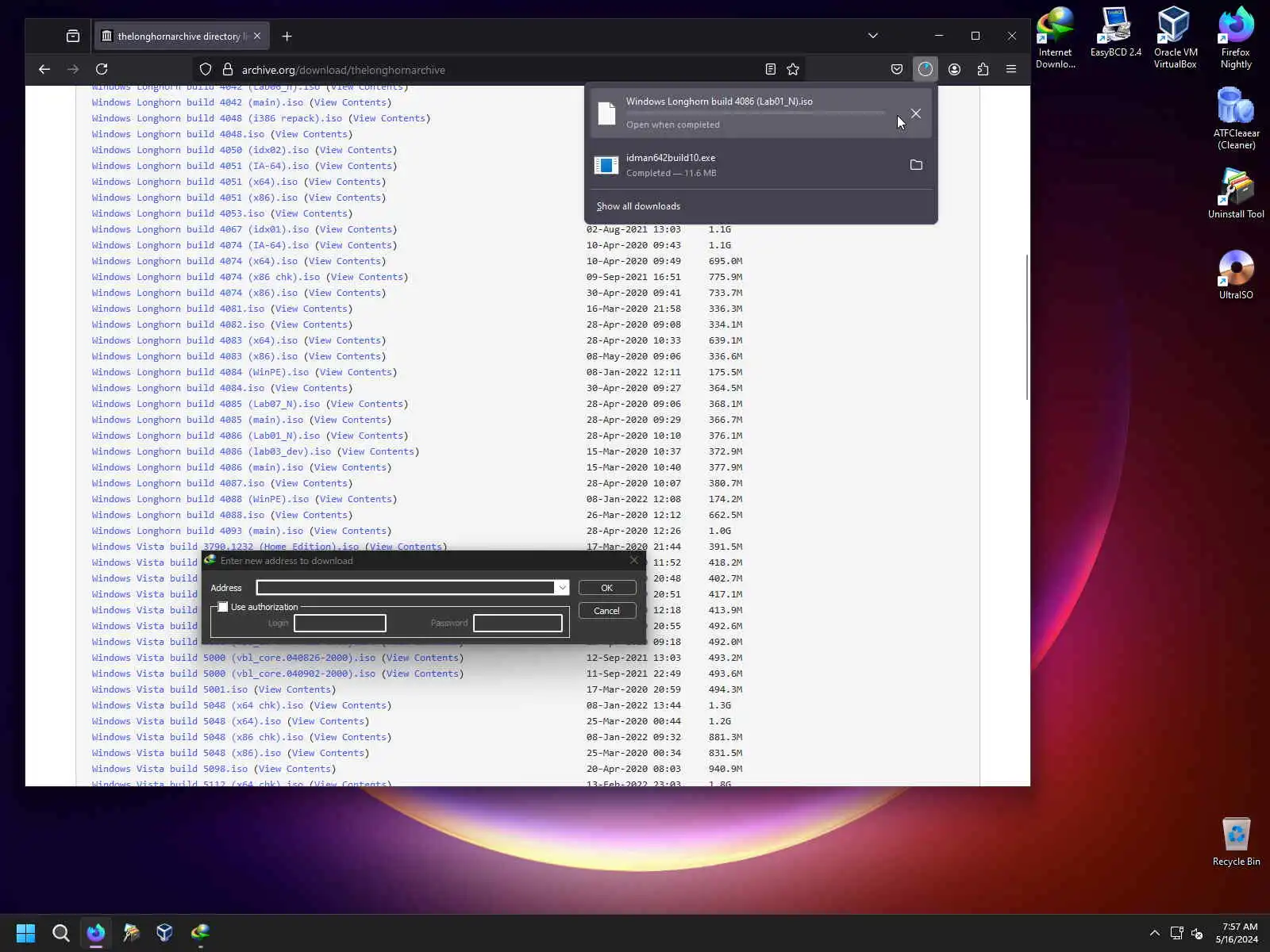The width and height of the screenshot is (1270, 952).
Task: Open Windows Vista build 5098.iso link
Action: coord(170,769)
